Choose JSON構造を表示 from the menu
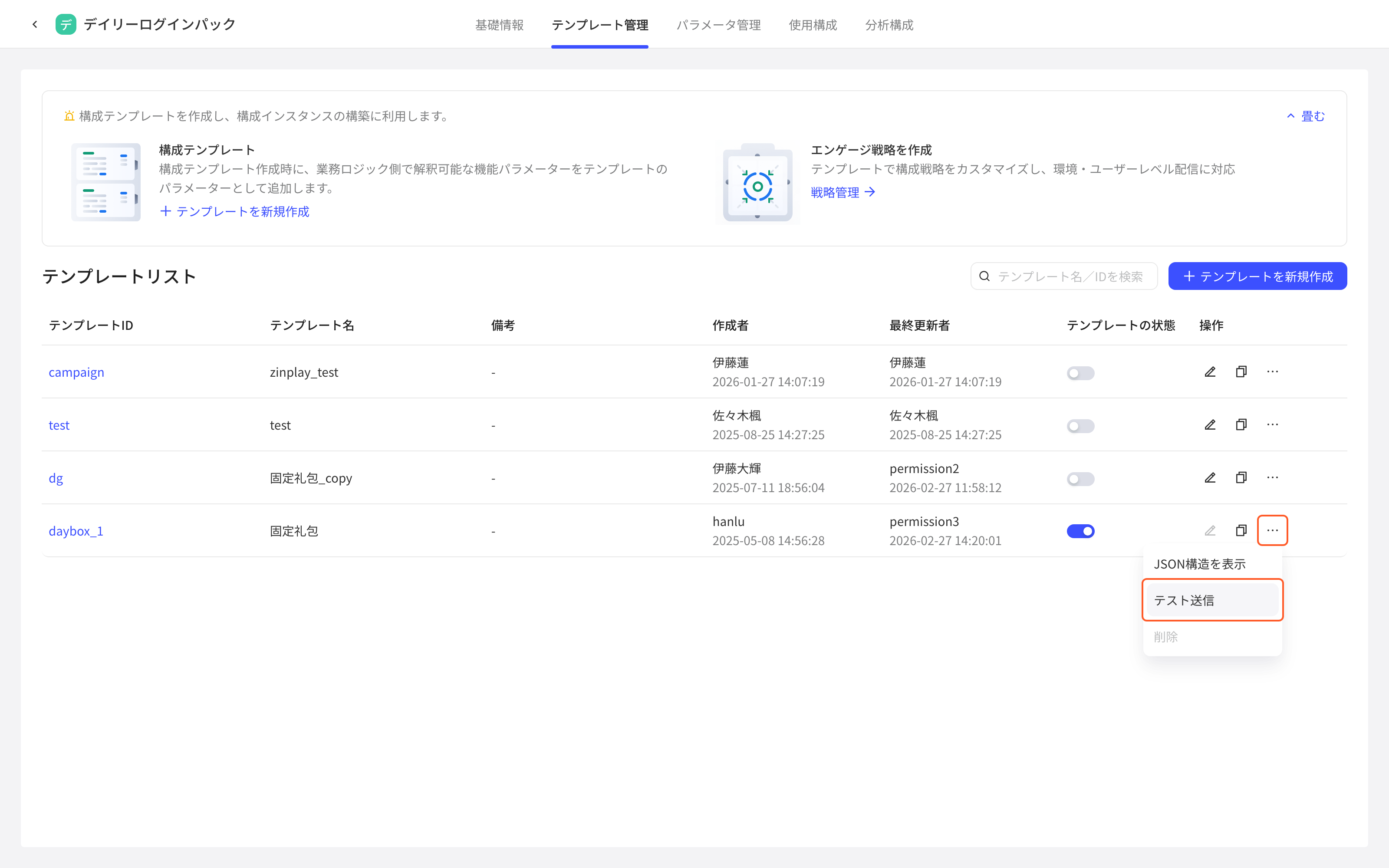The image size is (1389, 868). [1212, 564]
